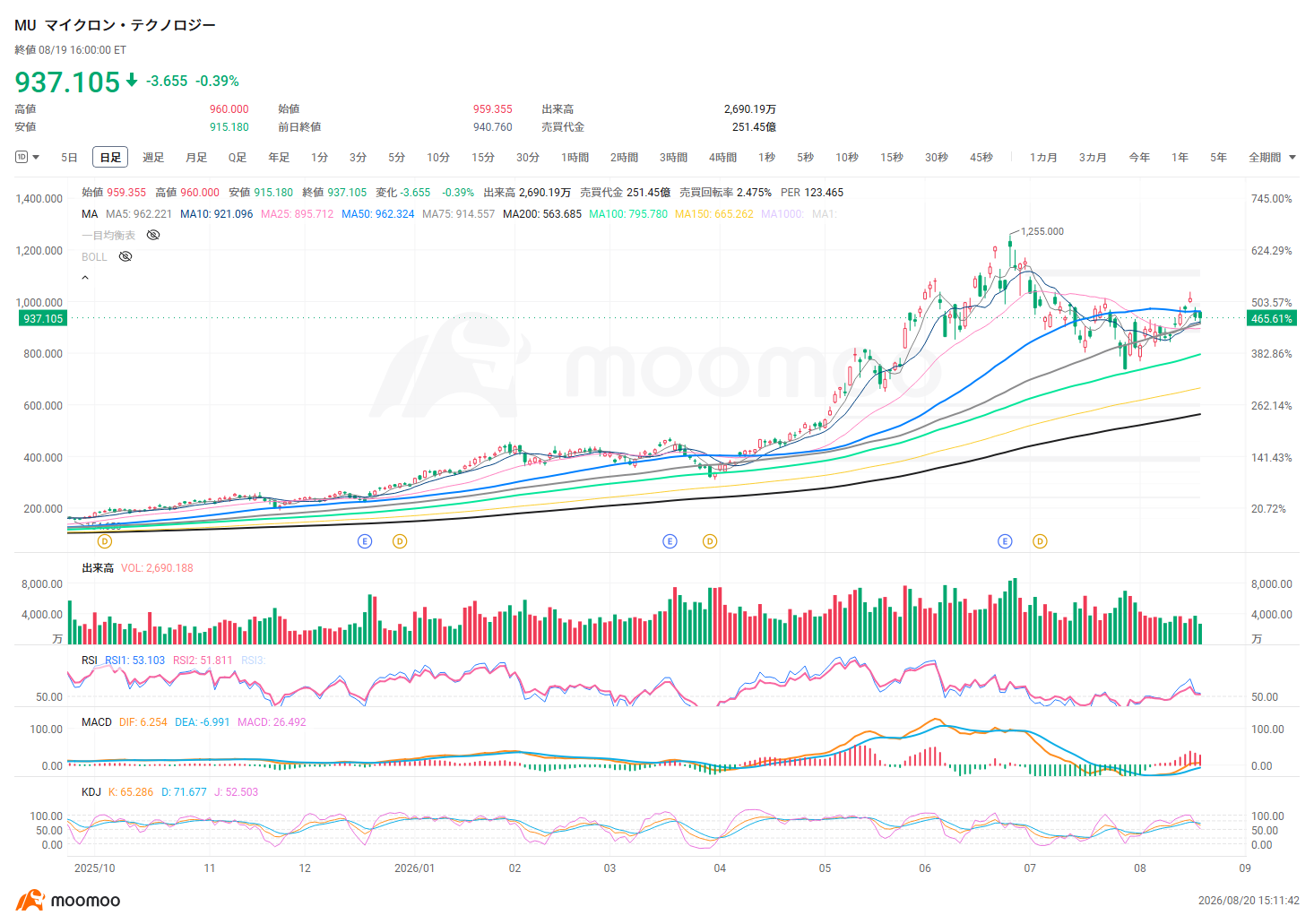Image resolution: width=1314 pixels, height=924 pixels.
Task: Set the range to 5年
Action: tap(1218, 158)
